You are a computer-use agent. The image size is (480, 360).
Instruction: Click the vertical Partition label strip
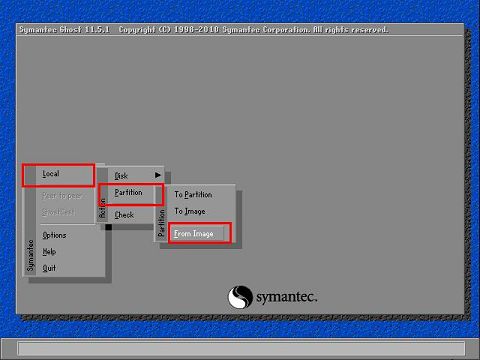click(x=161, y=223)
